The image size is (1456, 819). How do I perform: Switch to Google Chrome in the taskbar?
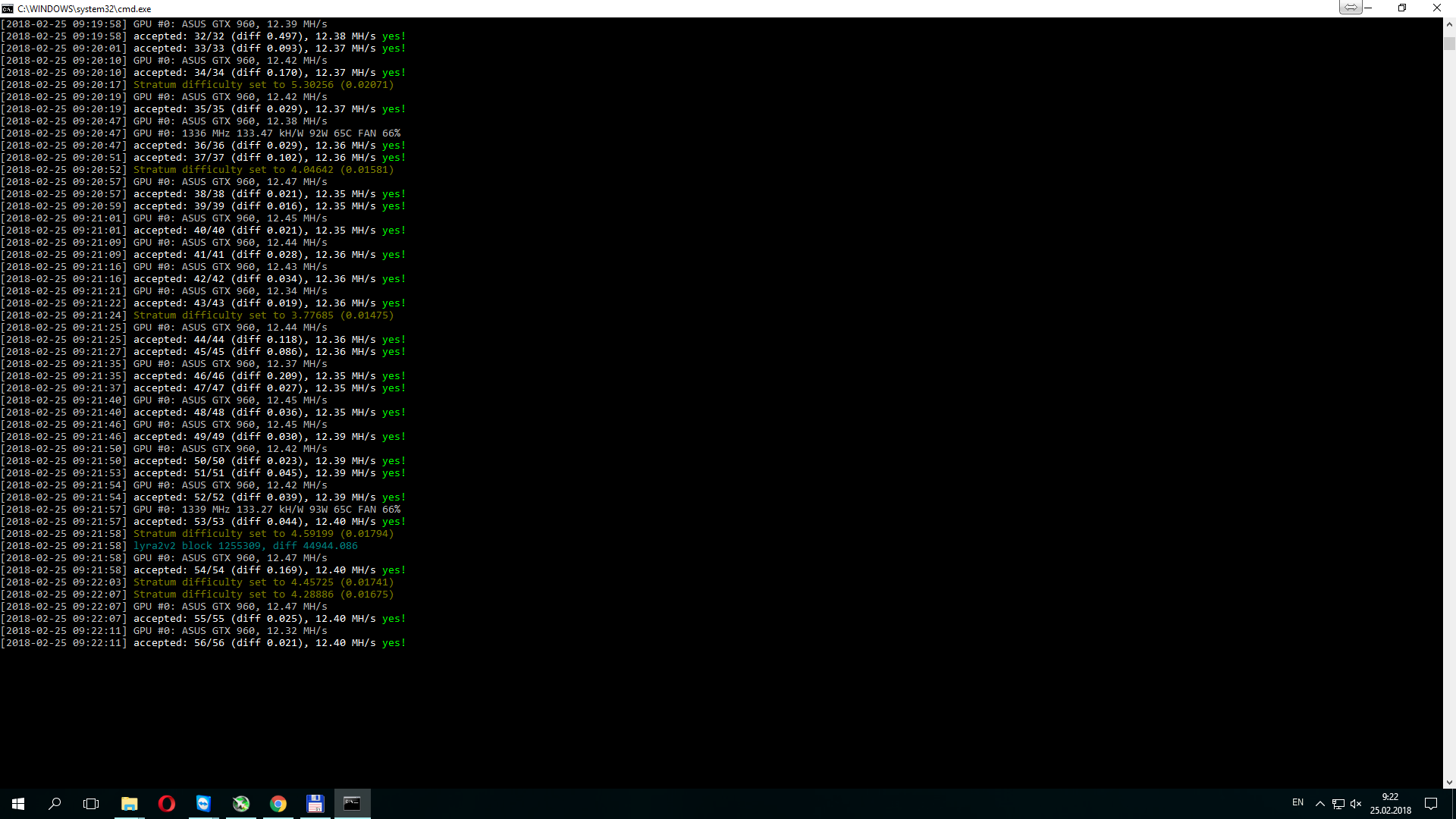[x=278, y=804]
